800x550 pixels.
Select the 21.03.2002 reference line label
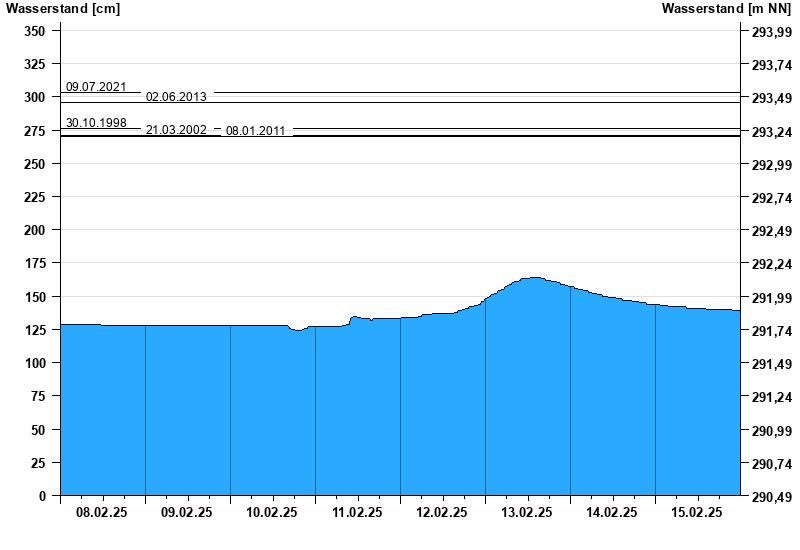(176, 130)
